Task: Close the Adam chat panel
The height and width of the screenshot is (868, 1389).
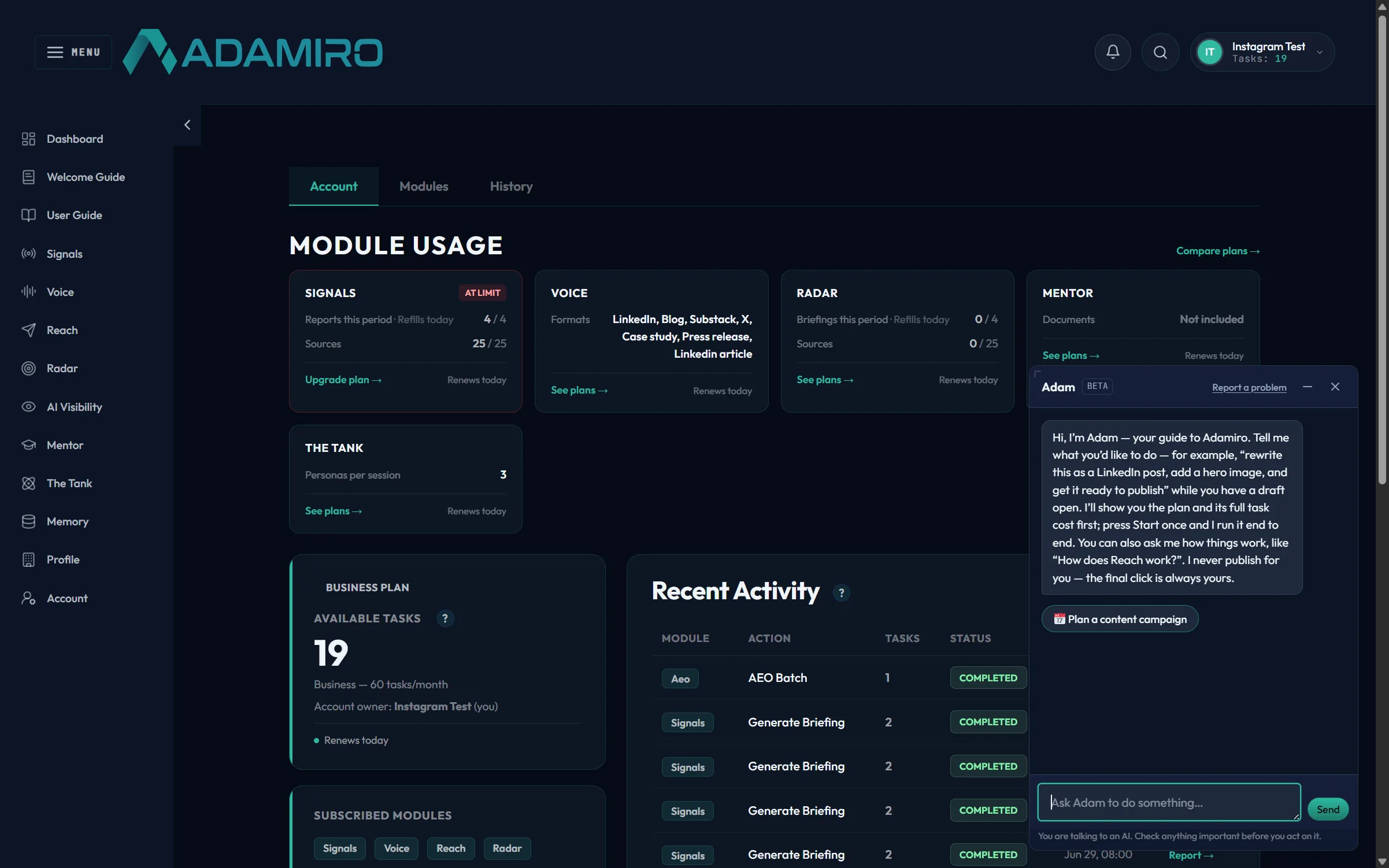Action: [x=1335, y=387]
